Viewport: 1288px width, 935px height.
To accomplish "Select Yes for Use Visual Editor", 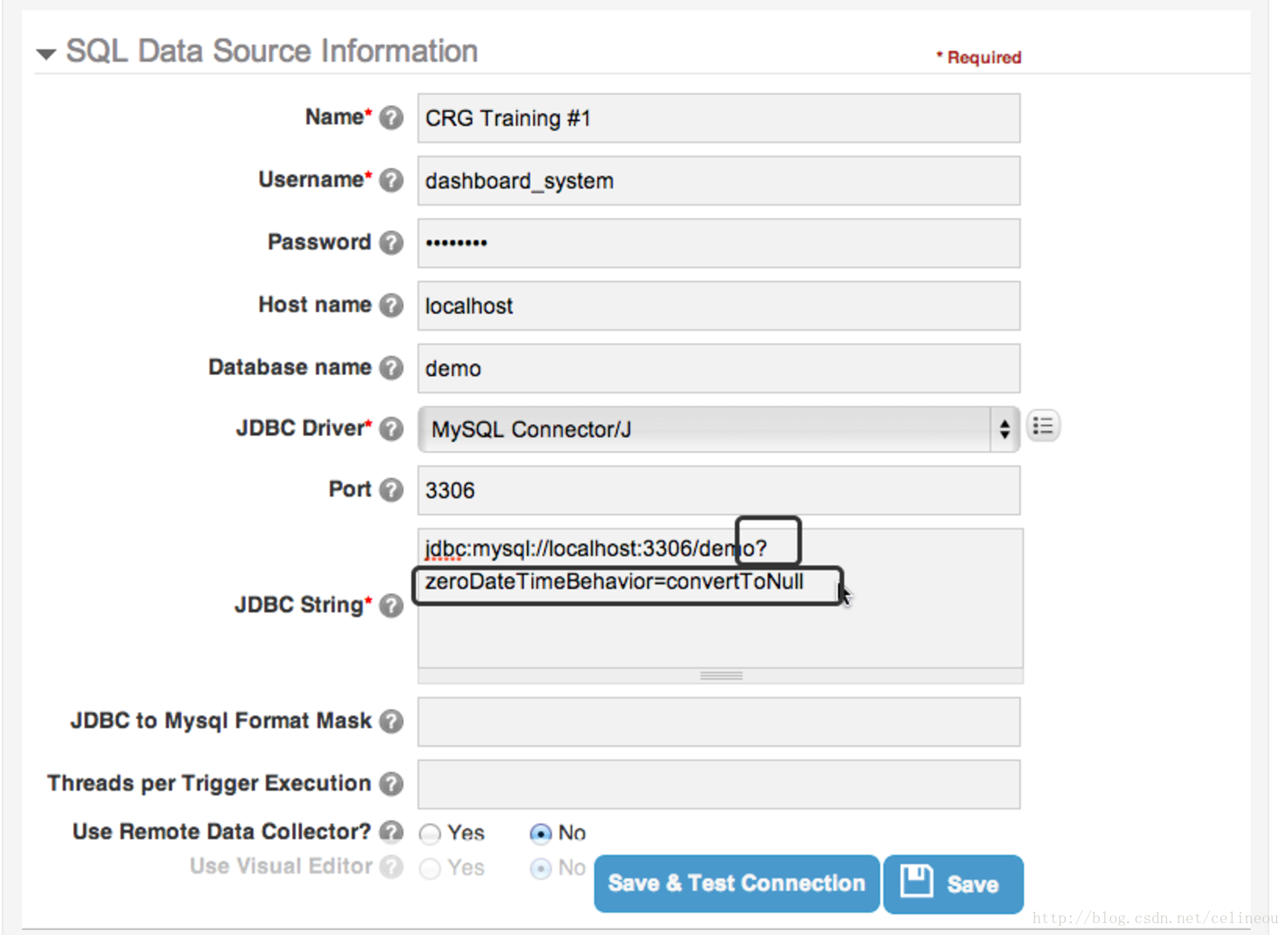I will (x=431, y=869).
